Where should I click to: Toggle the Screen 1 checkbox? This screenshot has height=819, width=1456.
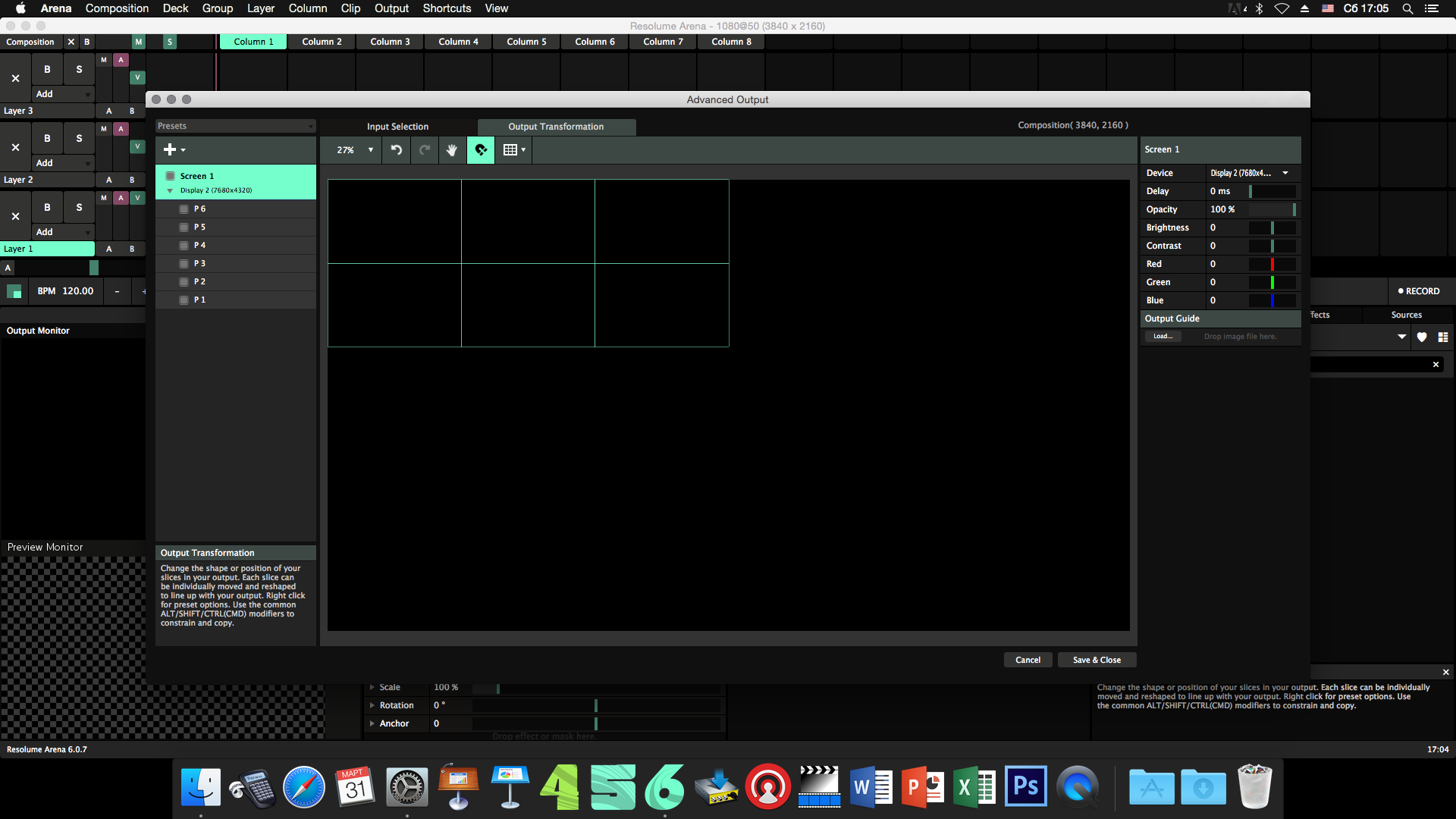tap(171, 176)
